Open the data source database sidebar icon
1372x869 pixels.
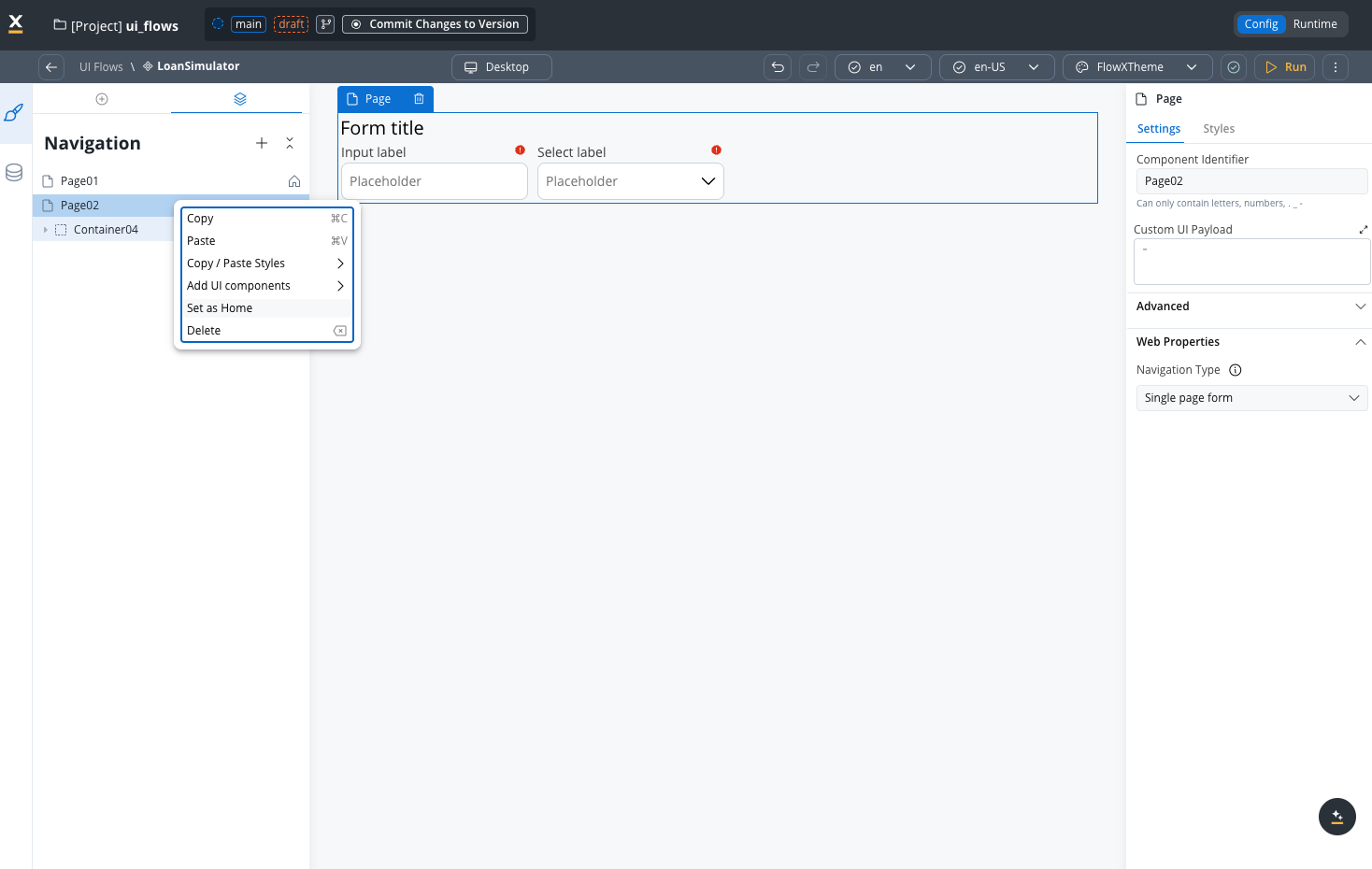[14, 173]
